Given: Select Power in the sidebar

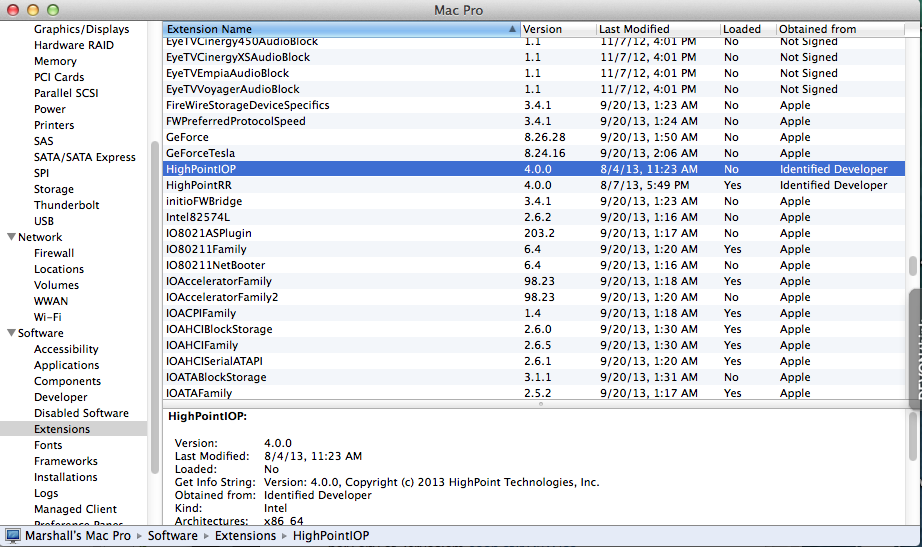Looking at the screenshot, I should pyautogui.click(x=50, y=109).
